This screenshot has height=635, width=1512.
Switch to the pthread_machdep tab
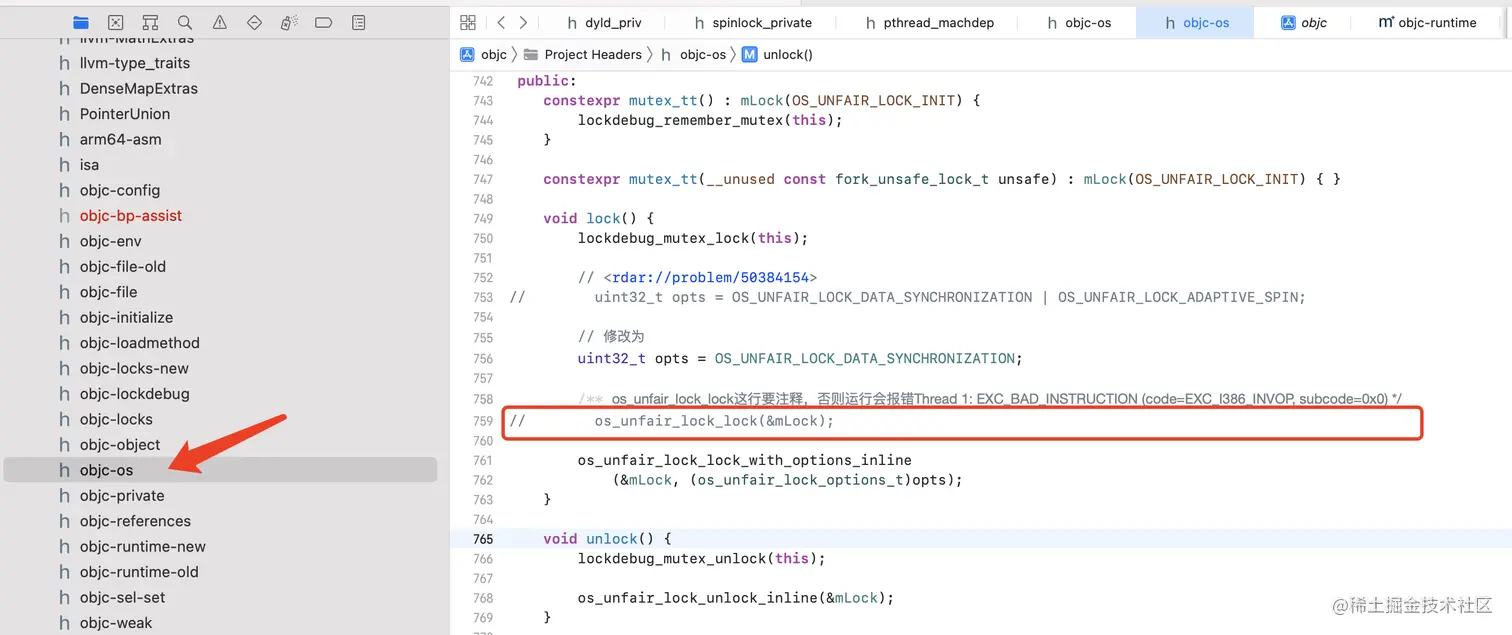[x=929, y=22]
